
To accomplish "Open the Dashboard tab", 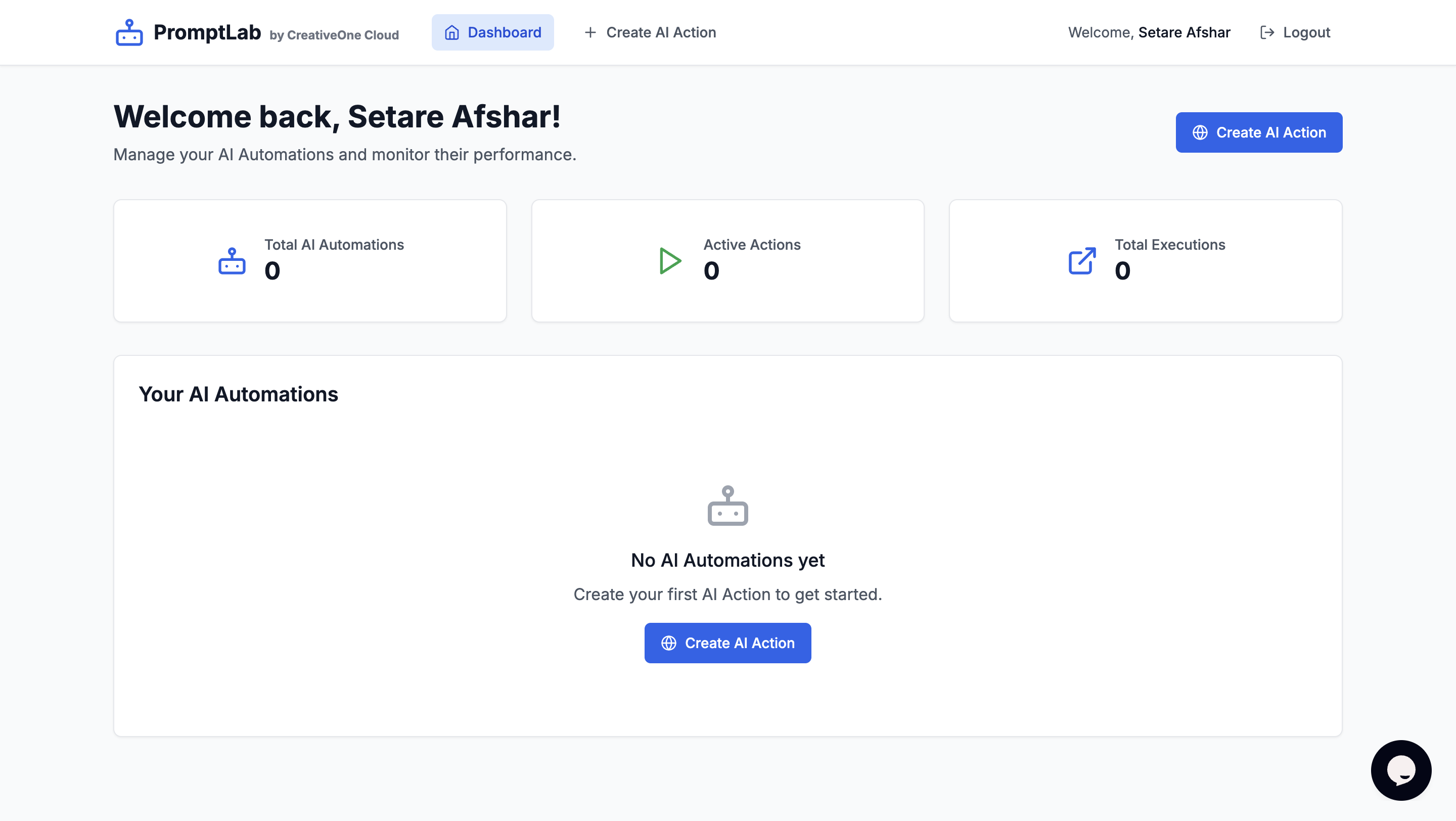I will pyautogui.click(x=492, y=32).
